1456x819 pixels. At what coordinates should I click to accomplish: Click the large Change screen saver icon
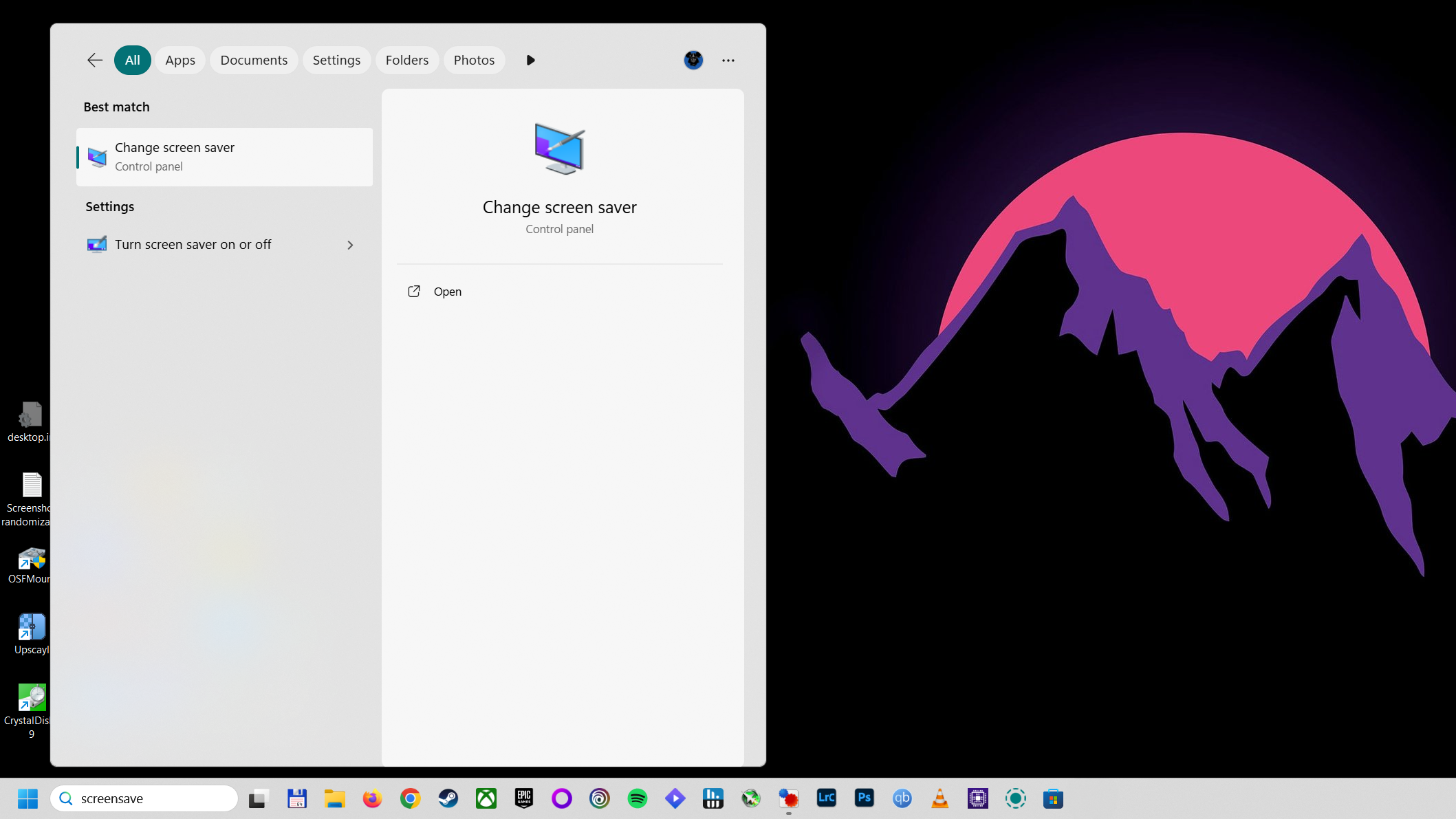tap(560, 149)
